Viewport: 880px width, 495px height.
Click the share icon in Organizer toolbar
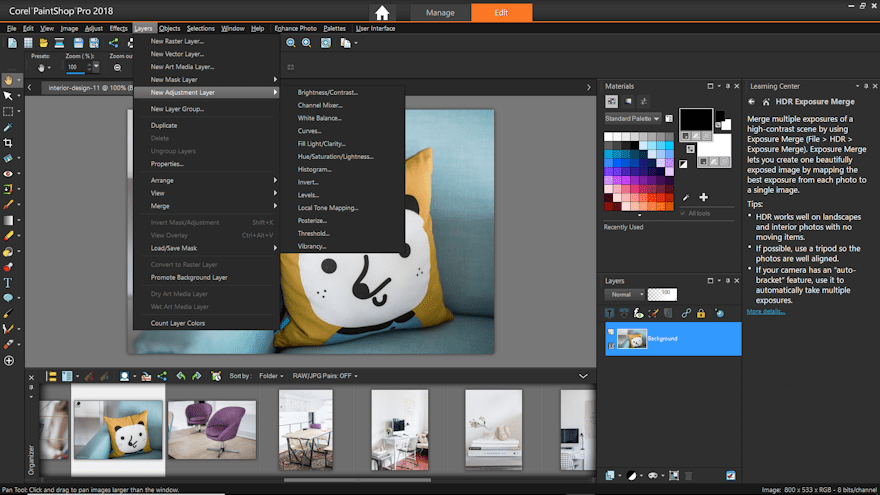tap(162, 376)
